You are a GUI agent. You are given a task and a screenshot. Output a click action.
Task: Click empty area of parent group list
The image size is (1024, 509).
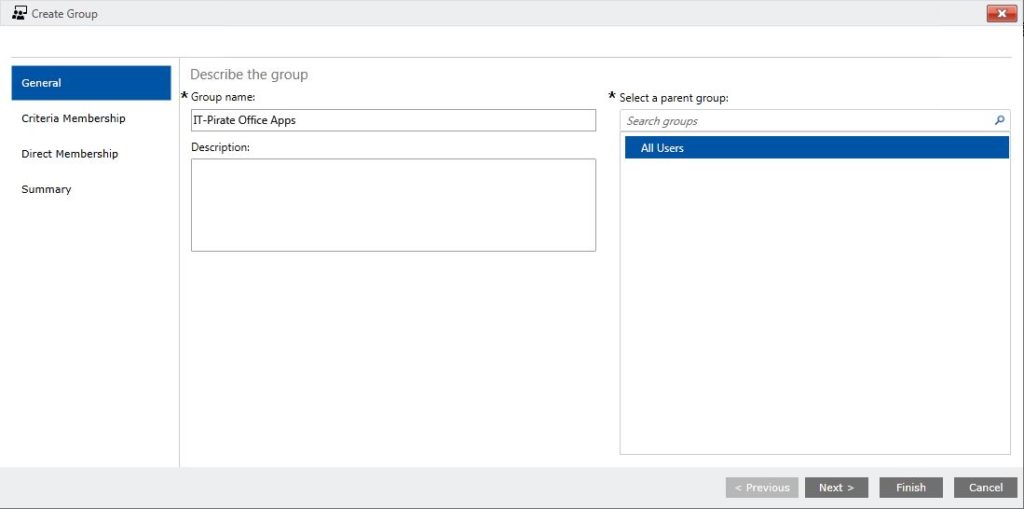click(815, 307)
